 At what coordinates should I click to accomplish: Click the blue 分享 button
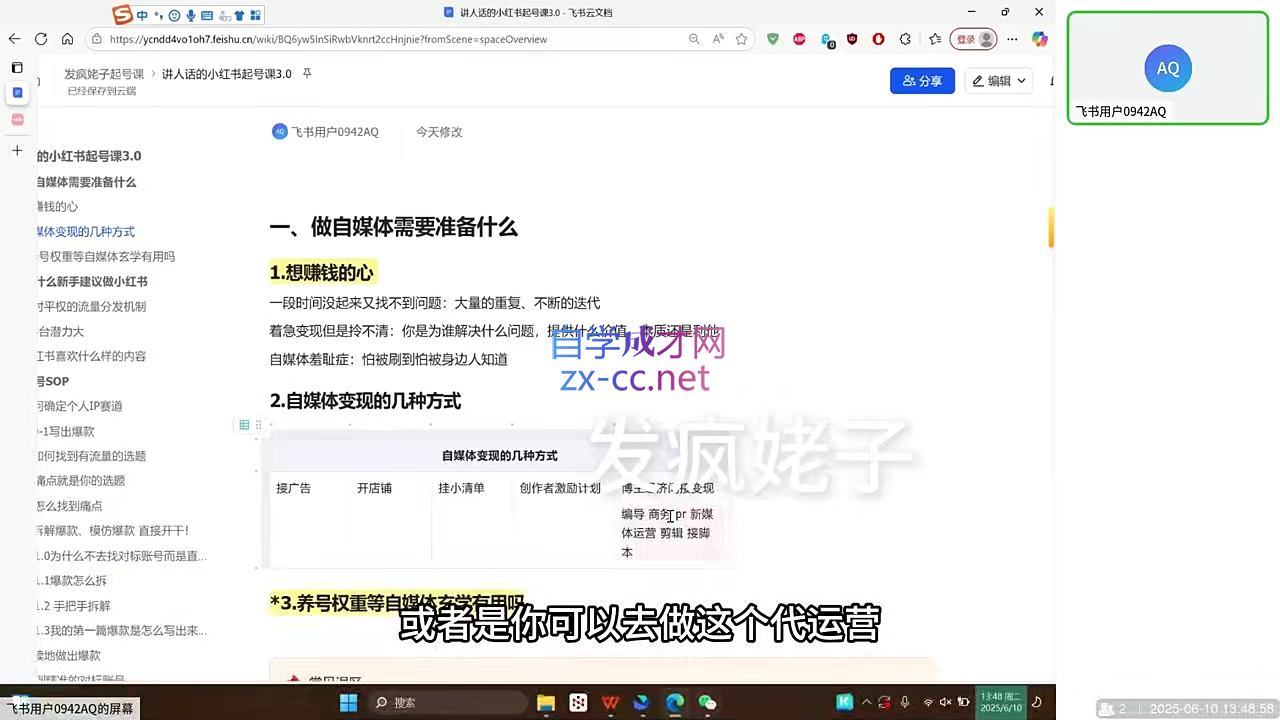(x=922, y=81)
